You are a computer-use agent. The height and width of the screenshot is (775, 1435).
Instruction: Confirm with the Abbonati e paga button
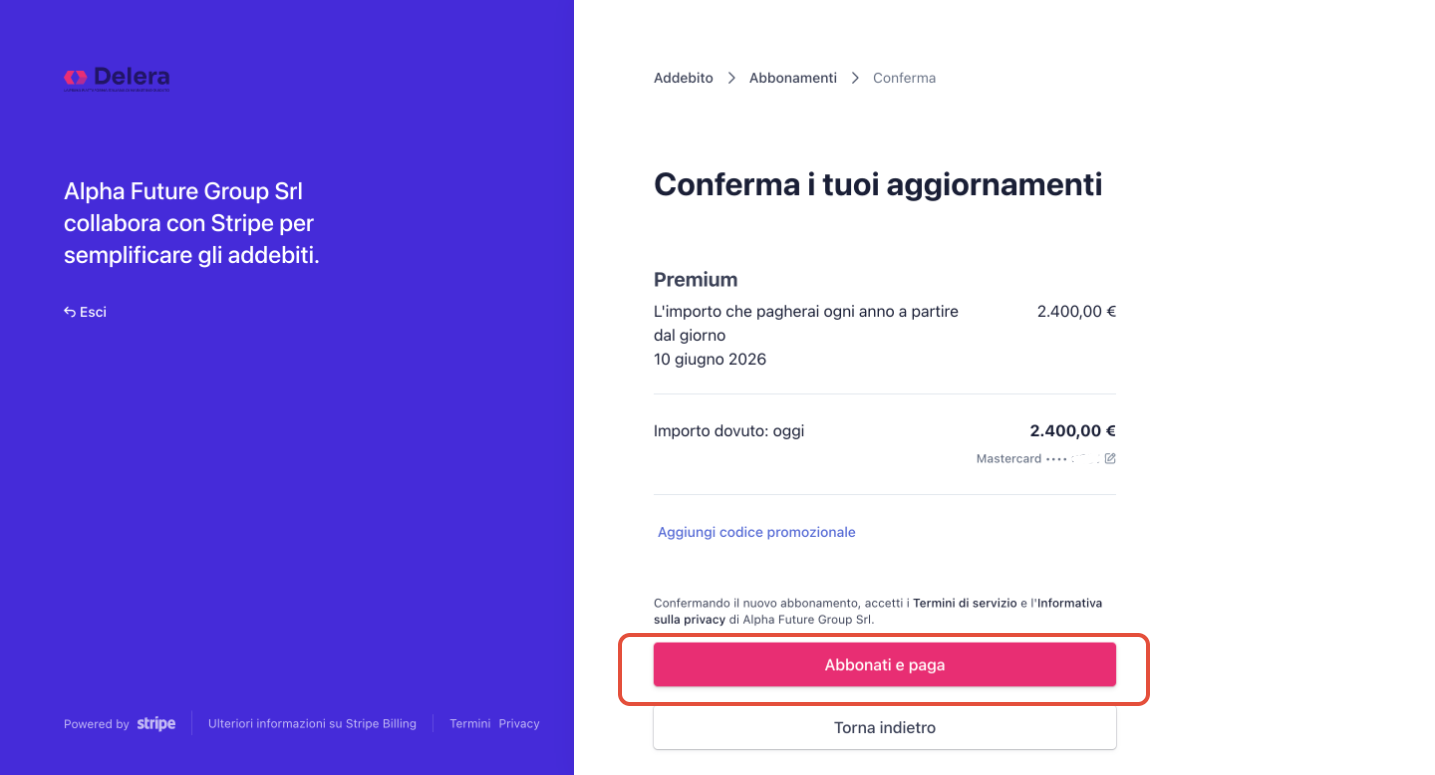pyautogui.click(x=885, y=665)
